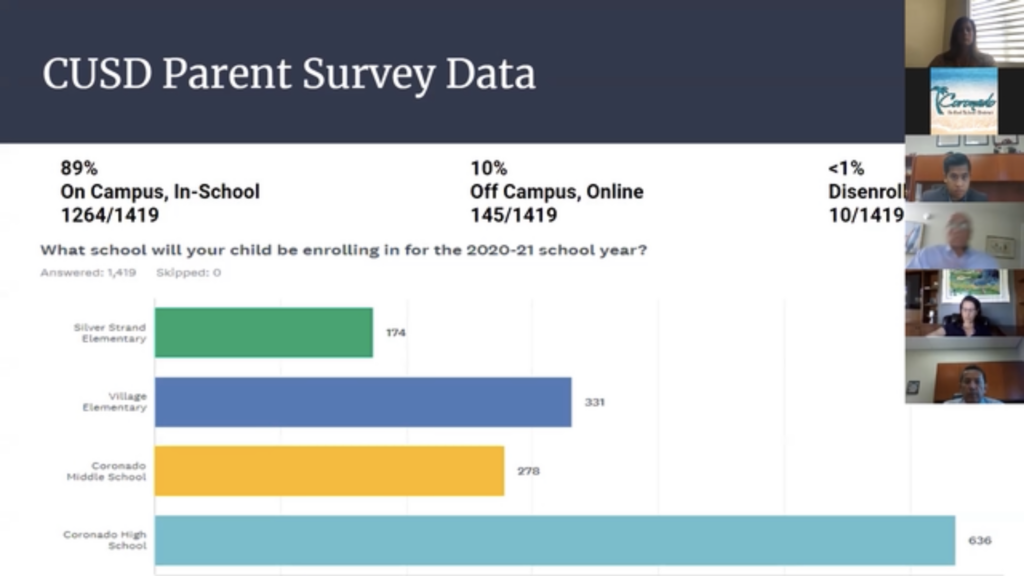Image resolution: width=1024 pixels, height=576 pixels.
Task: Click the blue Village Elementary bar
Action: [x=363, y=402]
